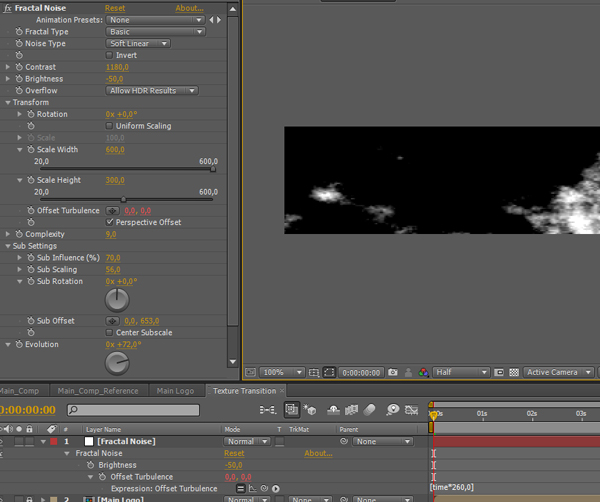Open the Noise Type Soft Linear dropdown

[139, 44]
